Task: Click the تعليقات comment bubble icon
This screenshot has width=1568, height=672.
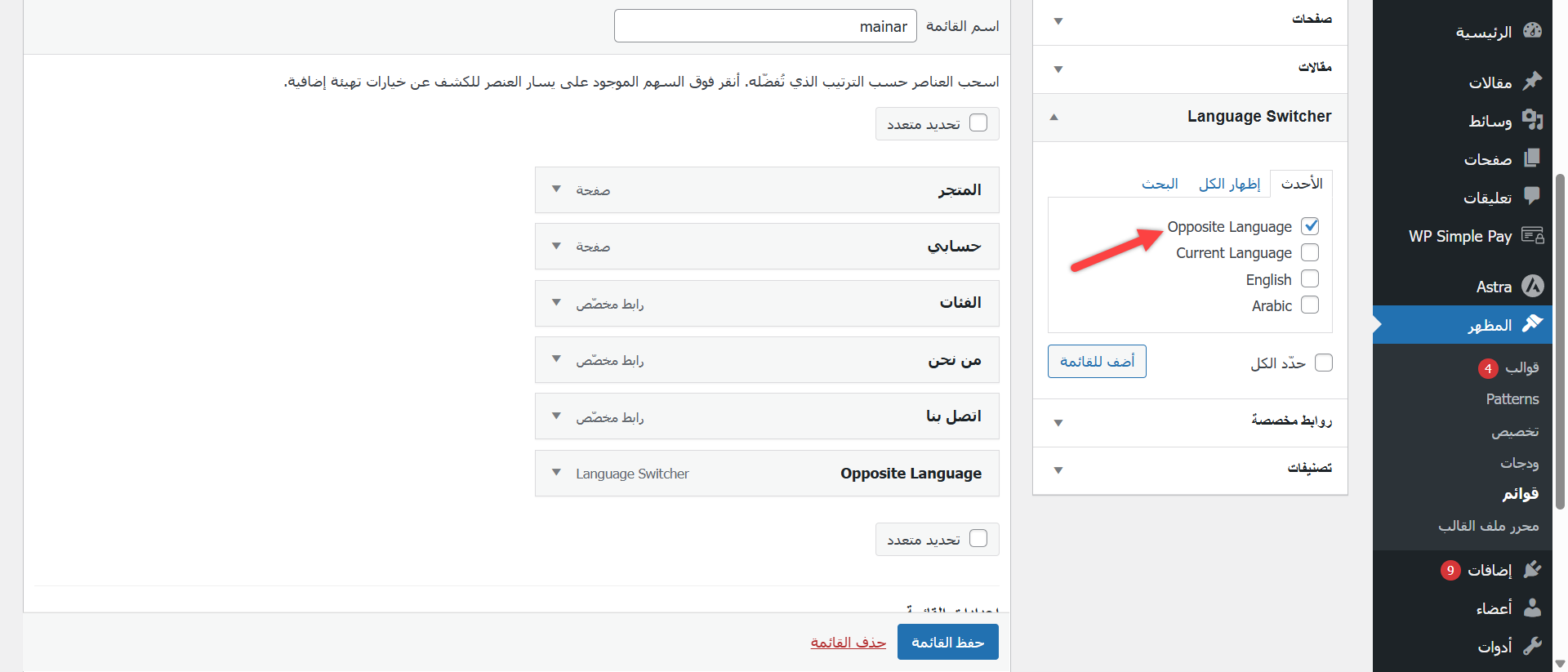Action: [1532, 197]
